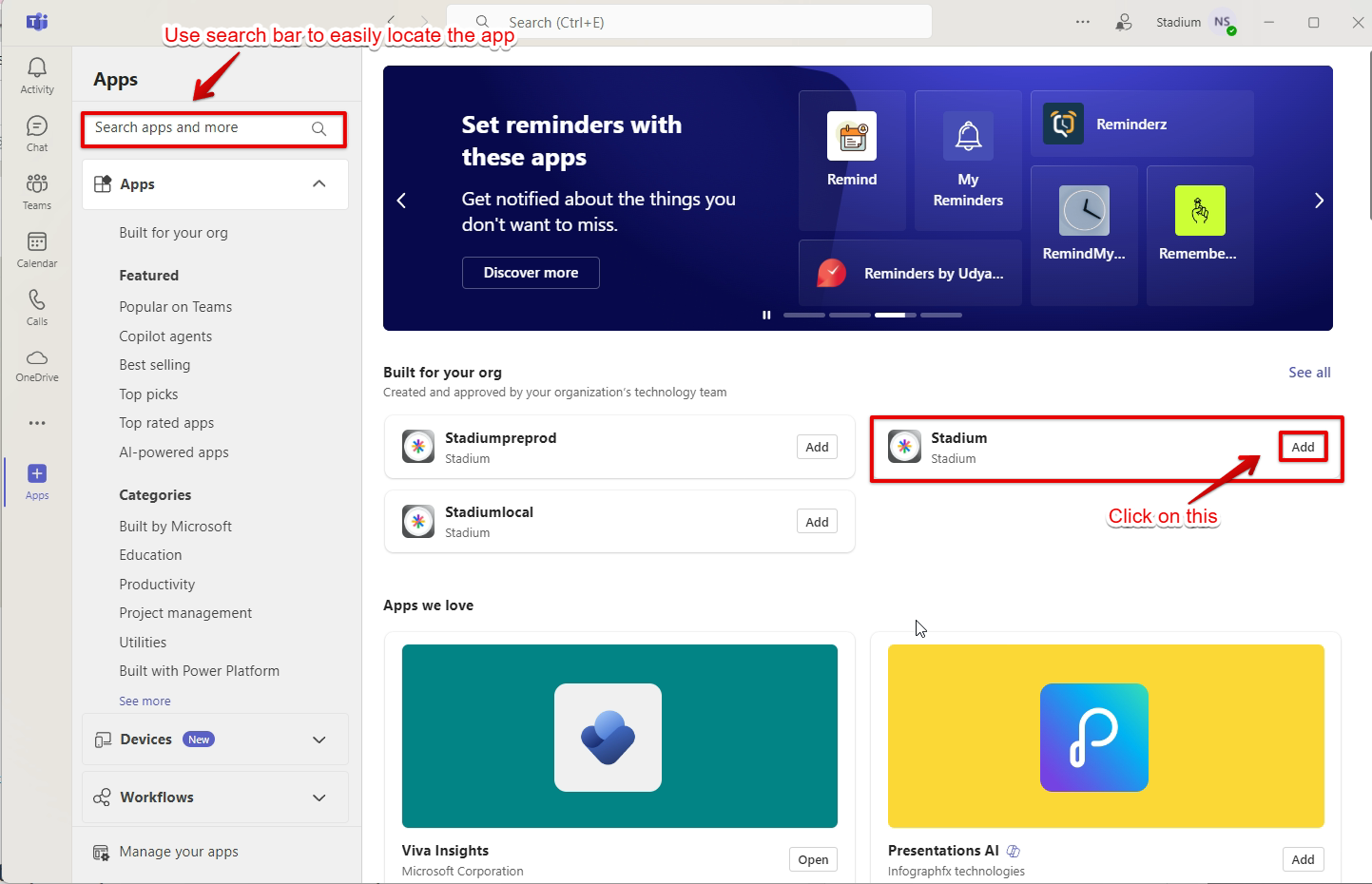Click the people/contacts icon in title bar

click(x=1124, y=22)
